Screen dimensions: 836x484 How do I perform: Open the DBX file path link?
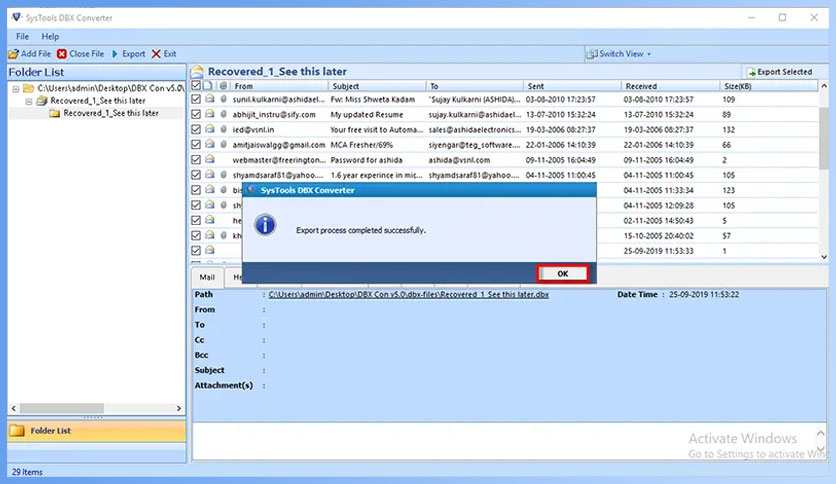408,294
